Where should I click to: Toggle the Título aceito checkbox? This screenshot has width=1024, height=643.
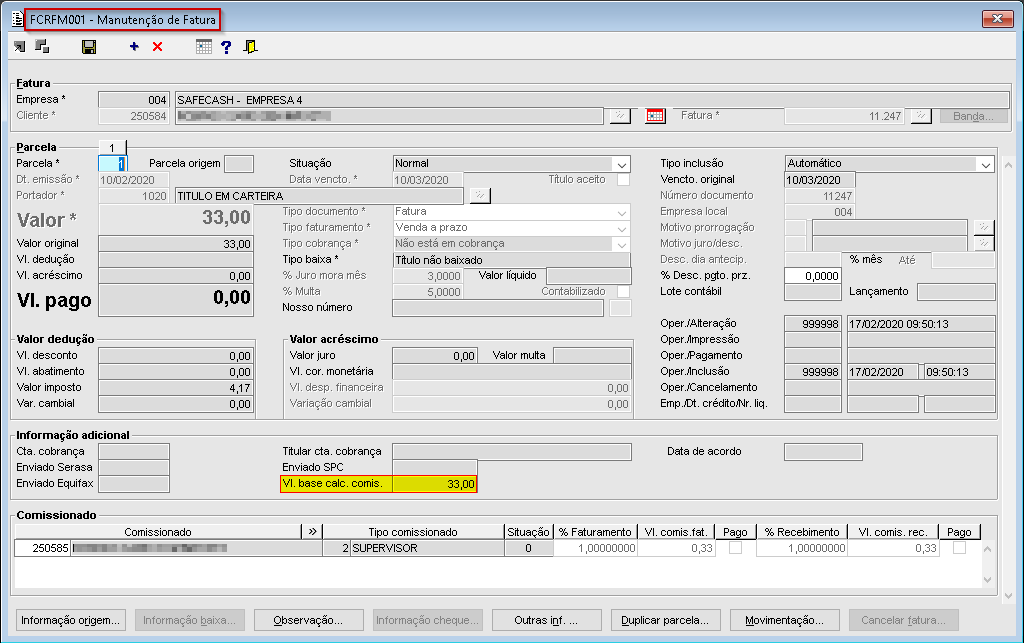[x=623, y=180]
